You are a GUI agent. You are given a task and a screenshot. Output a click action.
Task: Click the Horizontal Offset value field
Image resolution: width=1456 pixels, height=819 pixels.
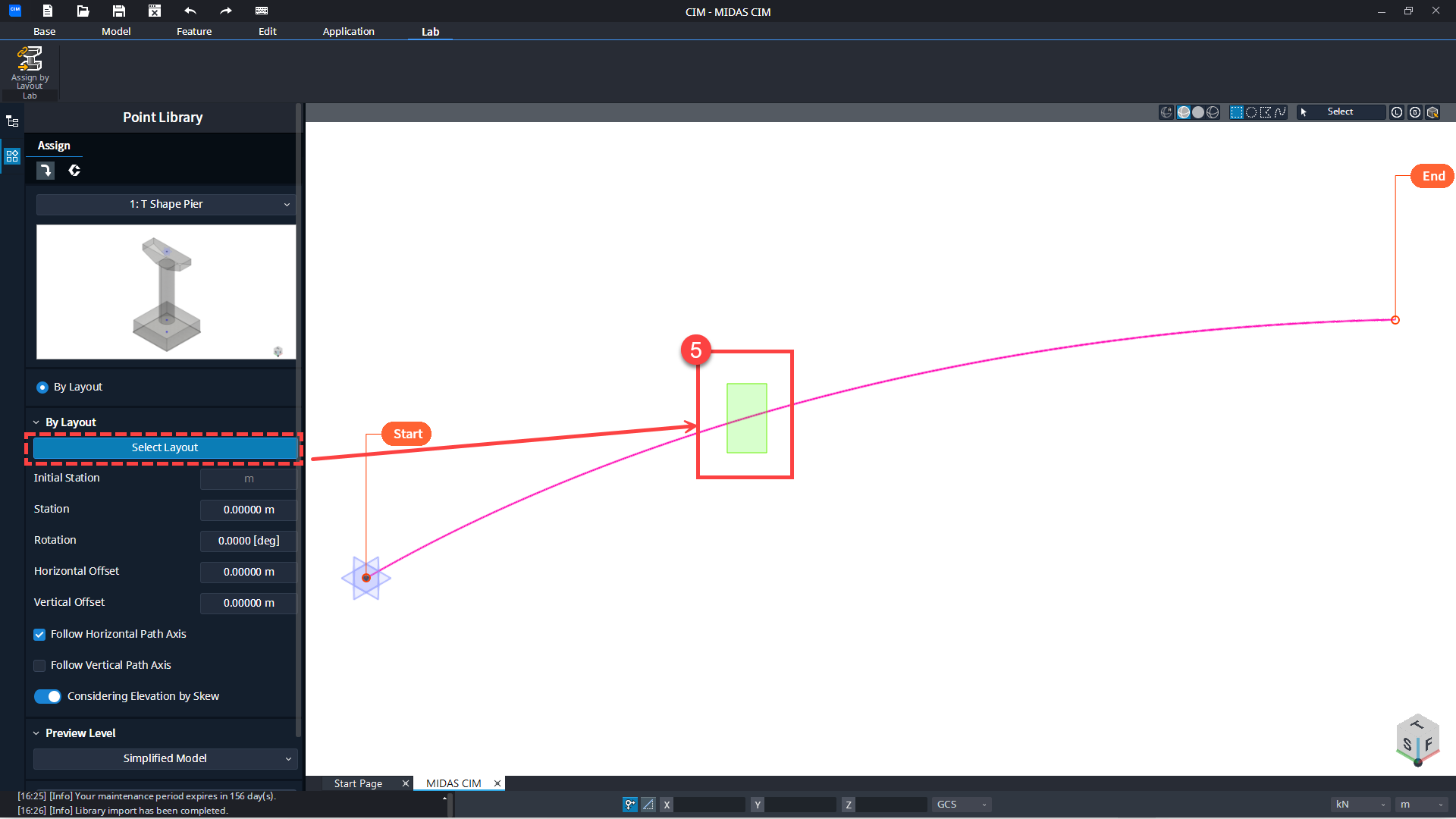249,573
